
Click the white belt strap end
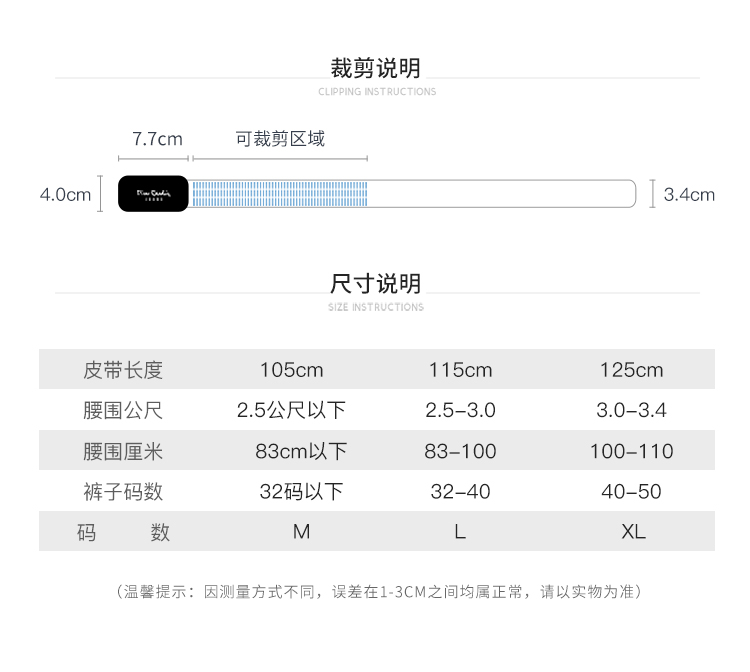(x=502, y=194)
